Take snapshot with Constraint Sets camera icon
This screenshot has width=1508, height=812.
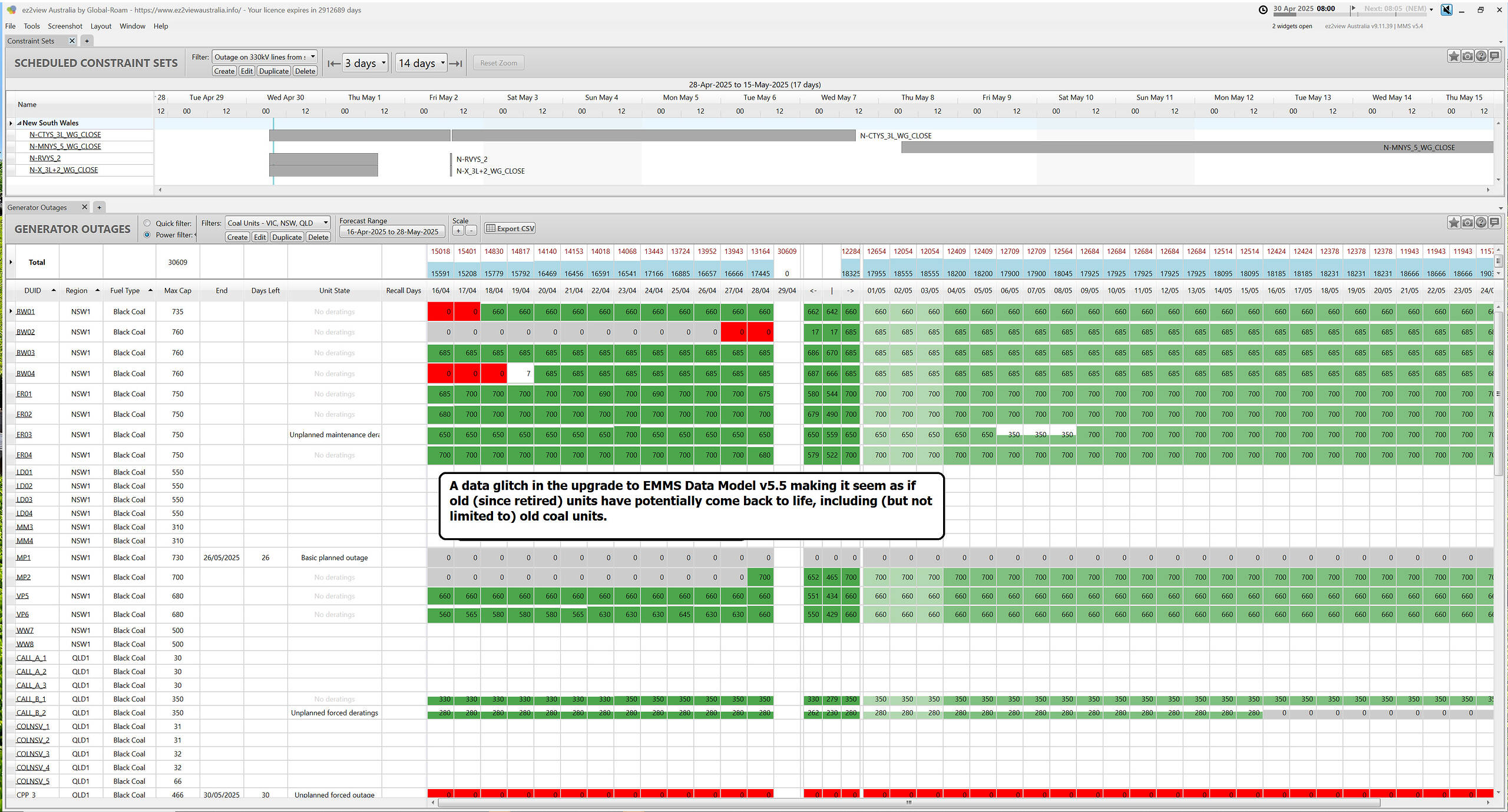[1467, 56]
